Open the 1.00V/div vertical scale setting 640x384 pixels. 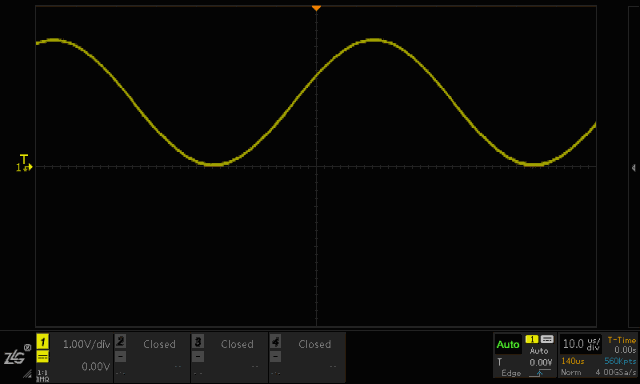[x=87, y=344]
